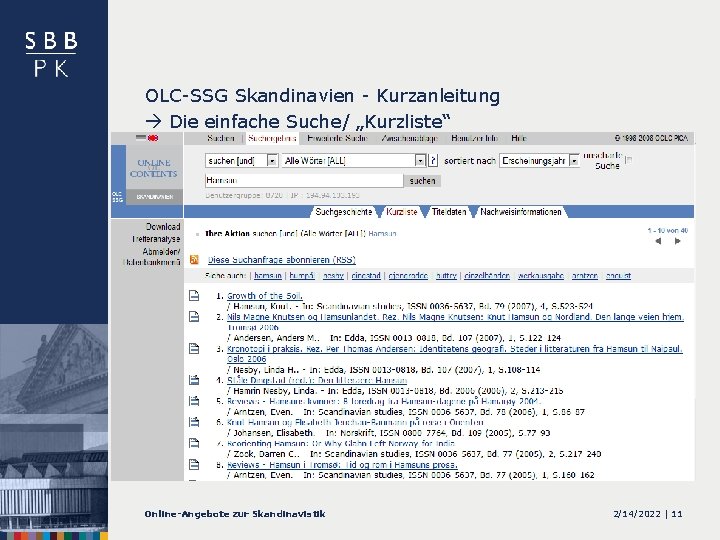Viewport: 720px width, 540px height.
Task: Open result number 5 Reviews title link
Action: pos(384,401)
